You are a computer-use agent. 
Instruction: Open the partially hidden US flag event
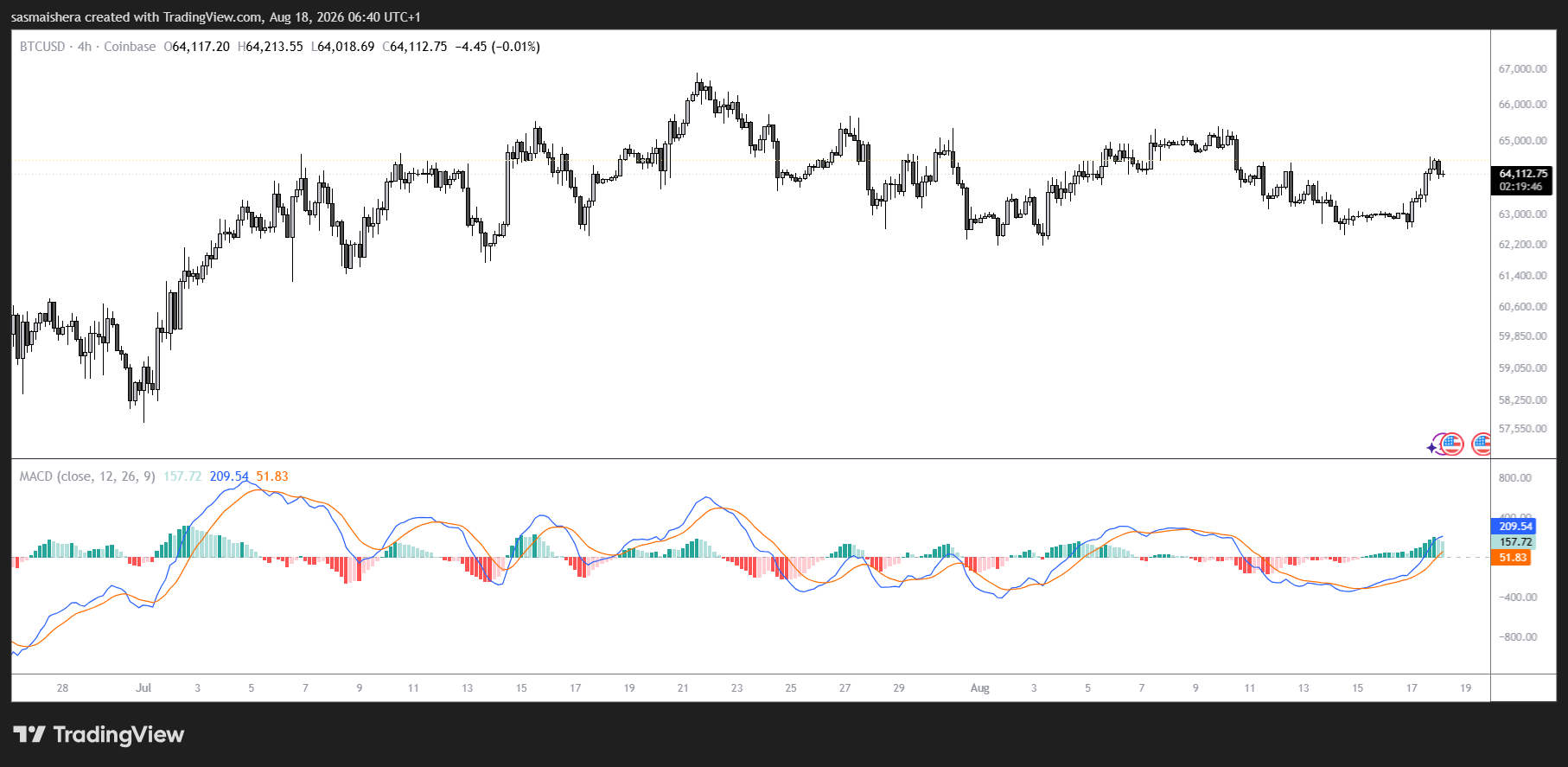click(1482, 444)
